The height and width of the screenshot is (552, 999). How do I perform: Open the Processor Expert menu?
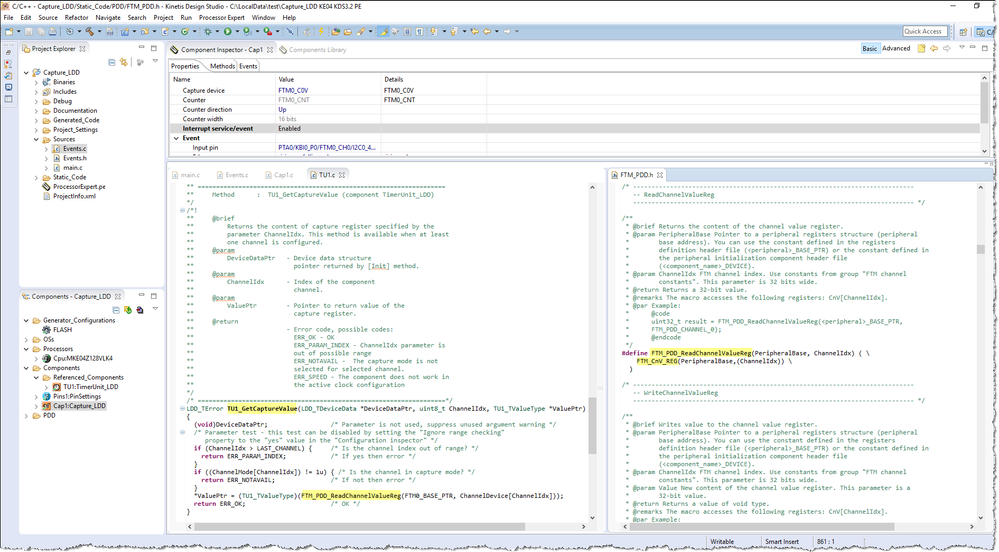220,17
